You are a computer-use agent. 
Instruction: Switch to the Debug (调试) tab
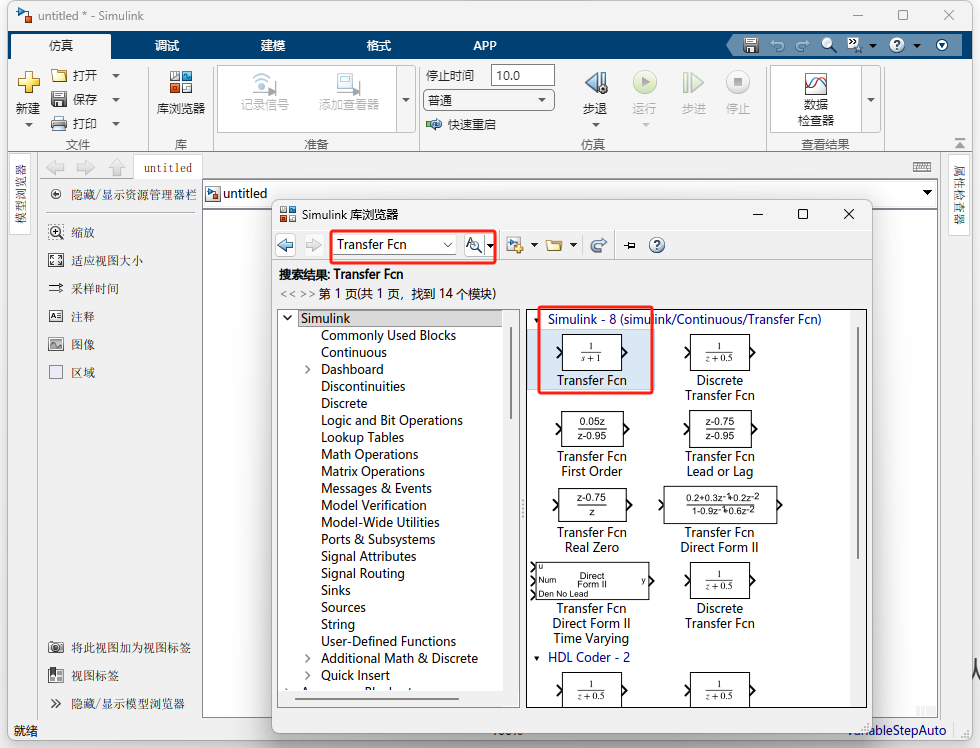(x=167, y=46)
